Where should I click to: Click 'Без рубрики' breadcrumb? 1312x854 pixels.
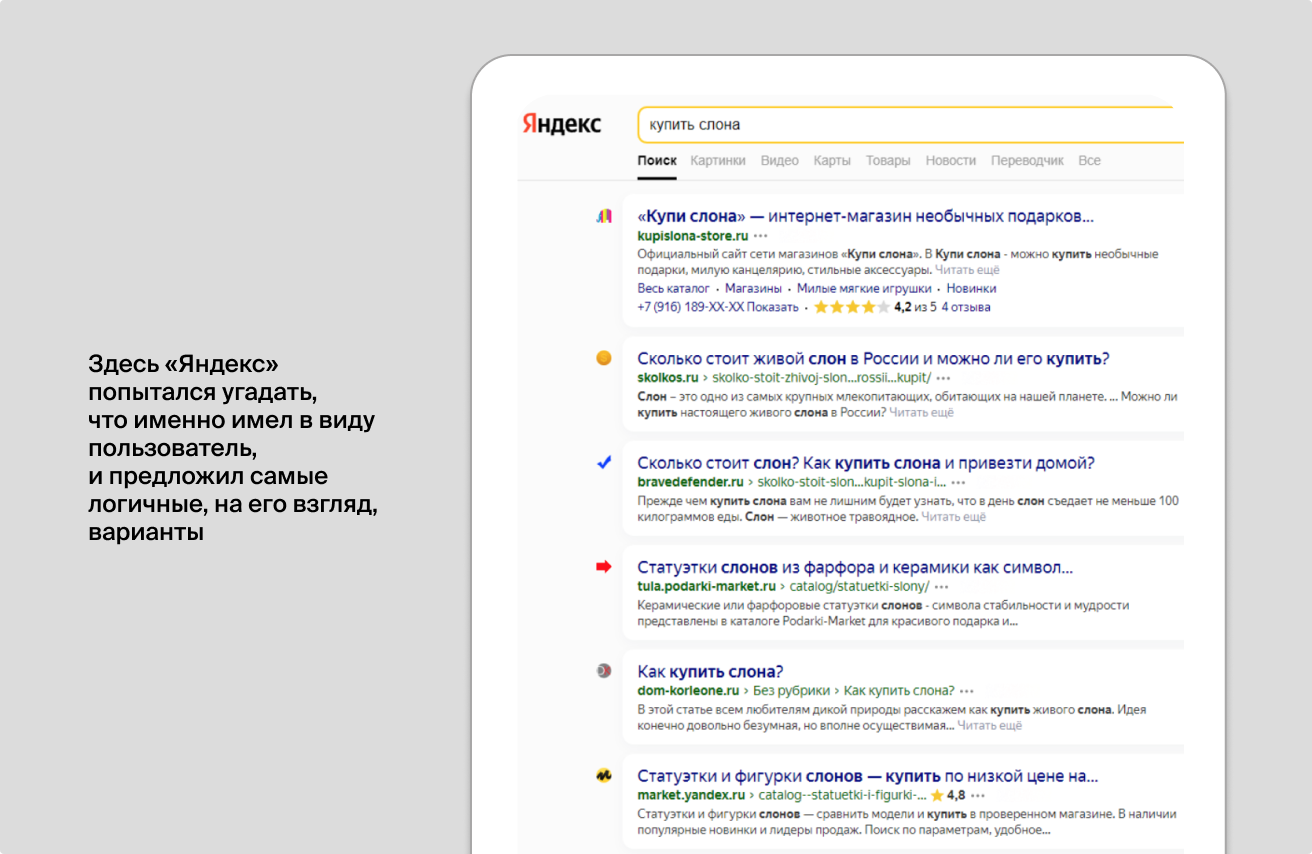click(792, 690)
